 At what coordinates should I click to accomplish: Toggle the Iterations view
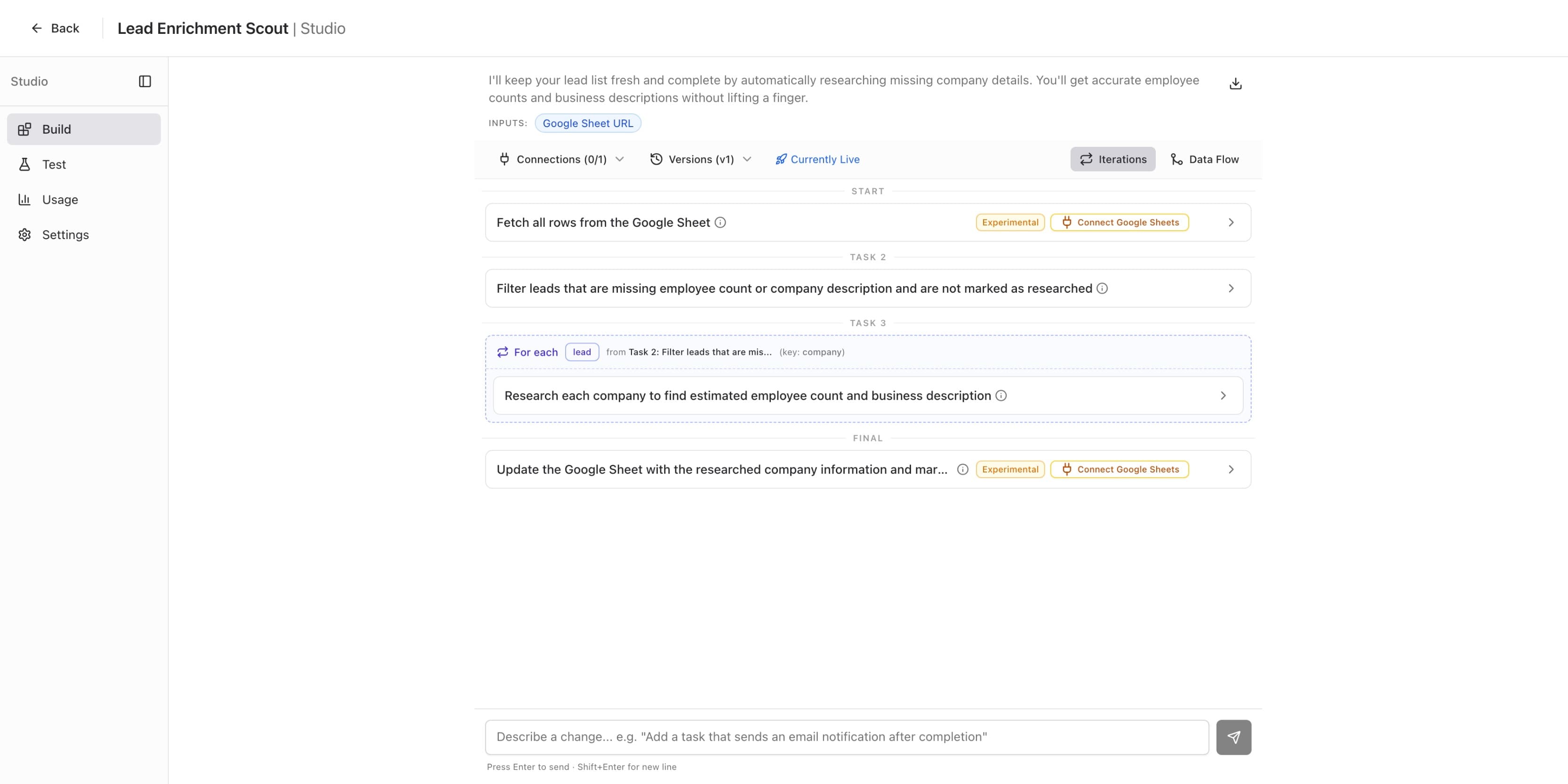click(1112, 159)
